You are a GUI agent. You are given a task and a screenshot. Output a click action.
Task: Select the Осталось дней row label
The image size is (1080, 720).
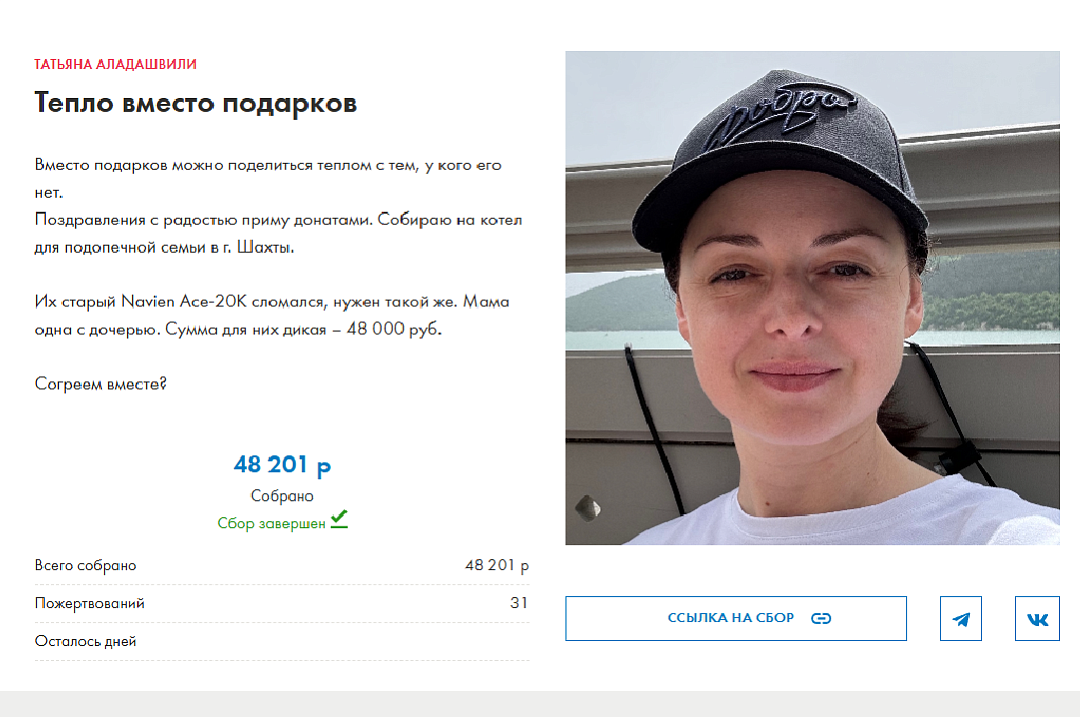pyautogui.click(x=85, y=641)
